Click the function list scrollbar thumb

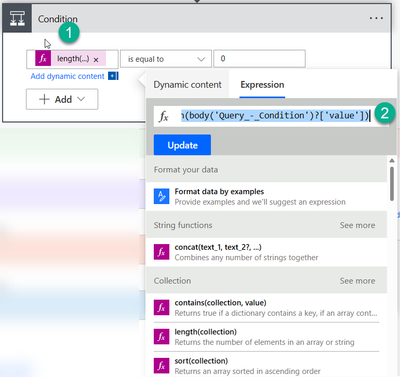click(x=392, y=184)
